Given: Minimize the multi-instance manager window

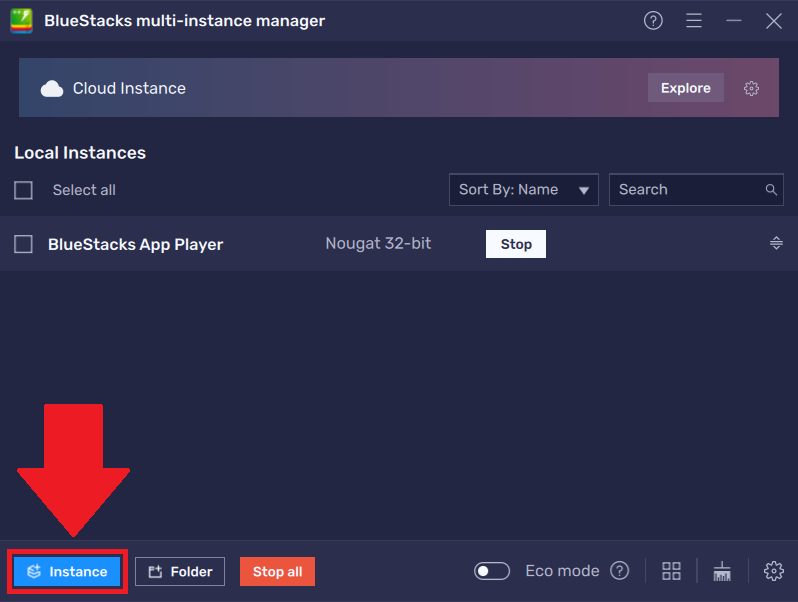Looking at the screenshot, I should [733, 21].
